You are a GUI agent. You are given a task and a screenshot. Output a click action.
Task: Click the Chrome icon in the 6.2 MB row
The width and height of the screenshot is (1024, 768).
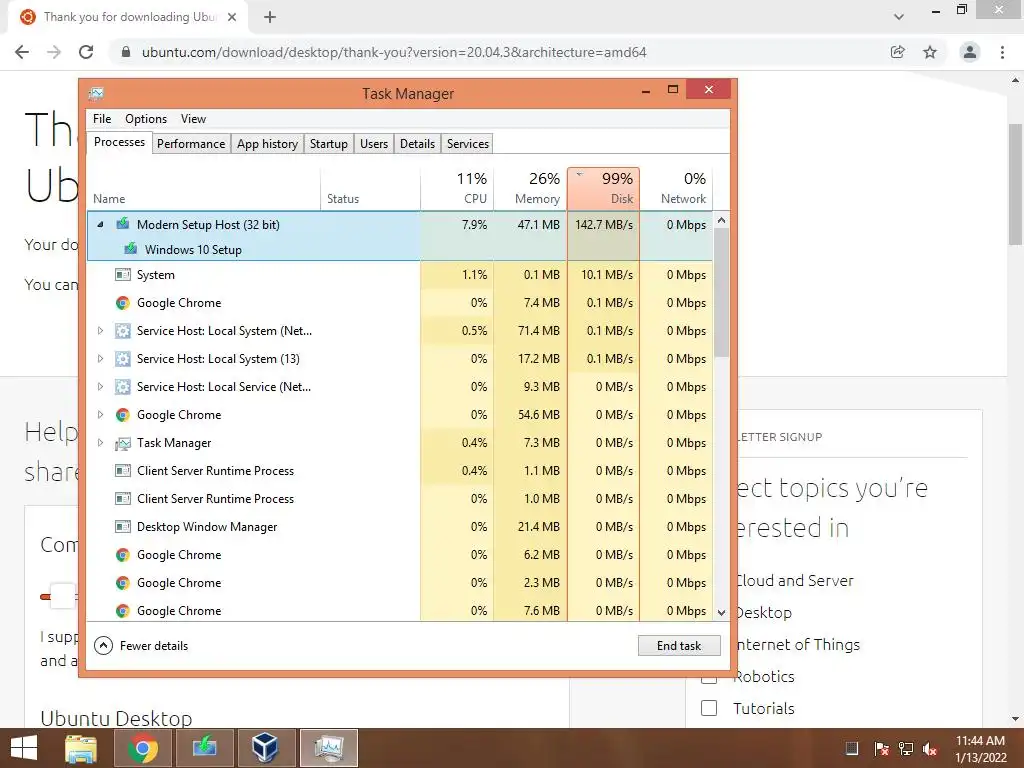[122, 554]
